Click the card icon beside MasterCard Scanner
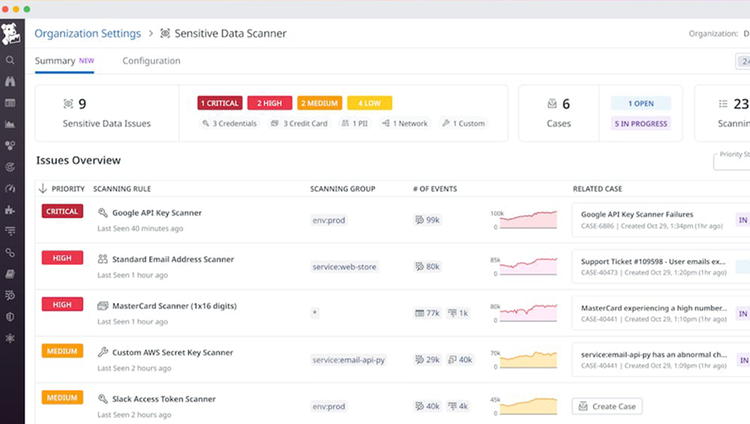The image size is (750, 424). pyautogui.click(x=102, y=306)
